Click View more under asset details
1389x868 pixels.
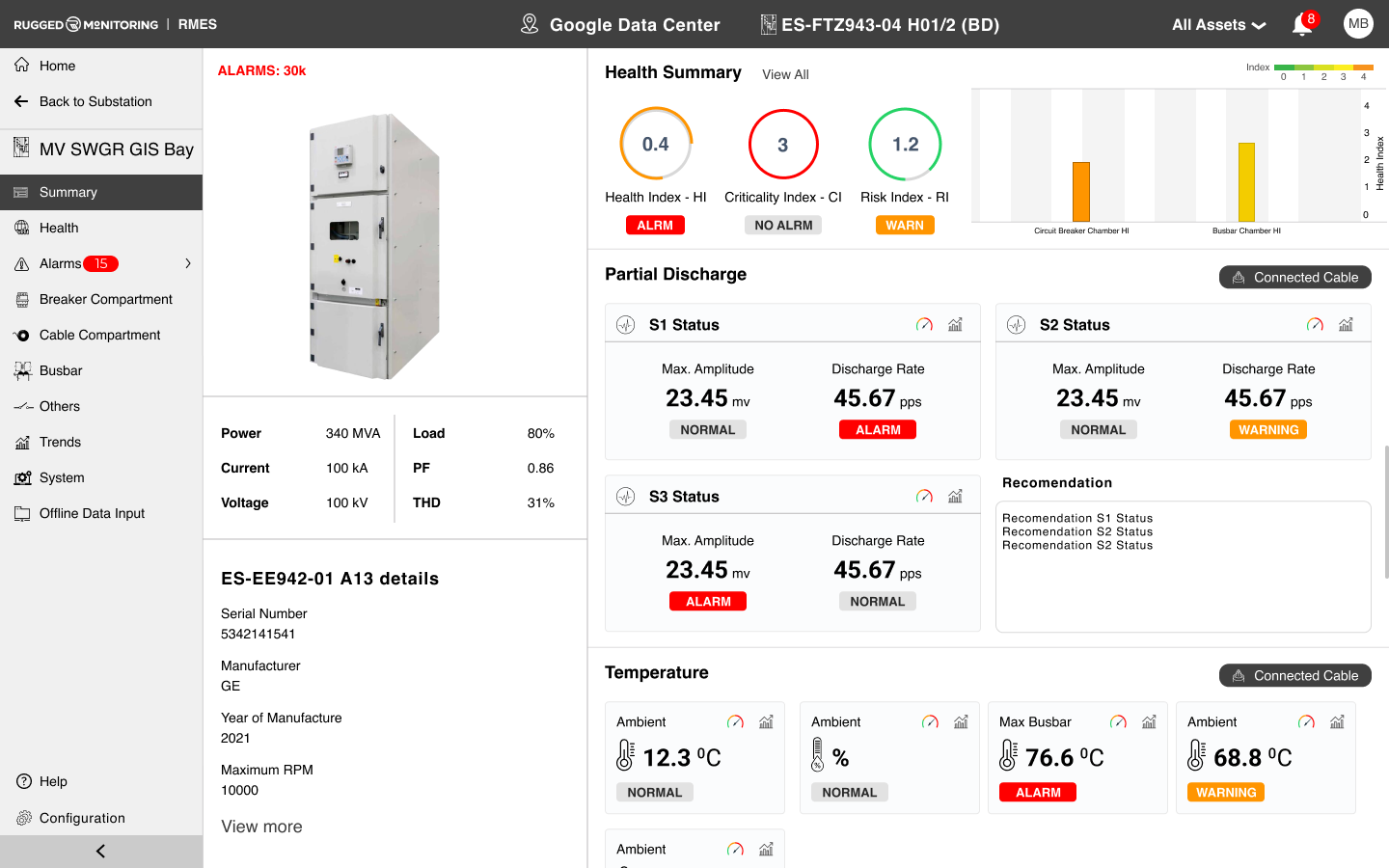pos(261,827)
